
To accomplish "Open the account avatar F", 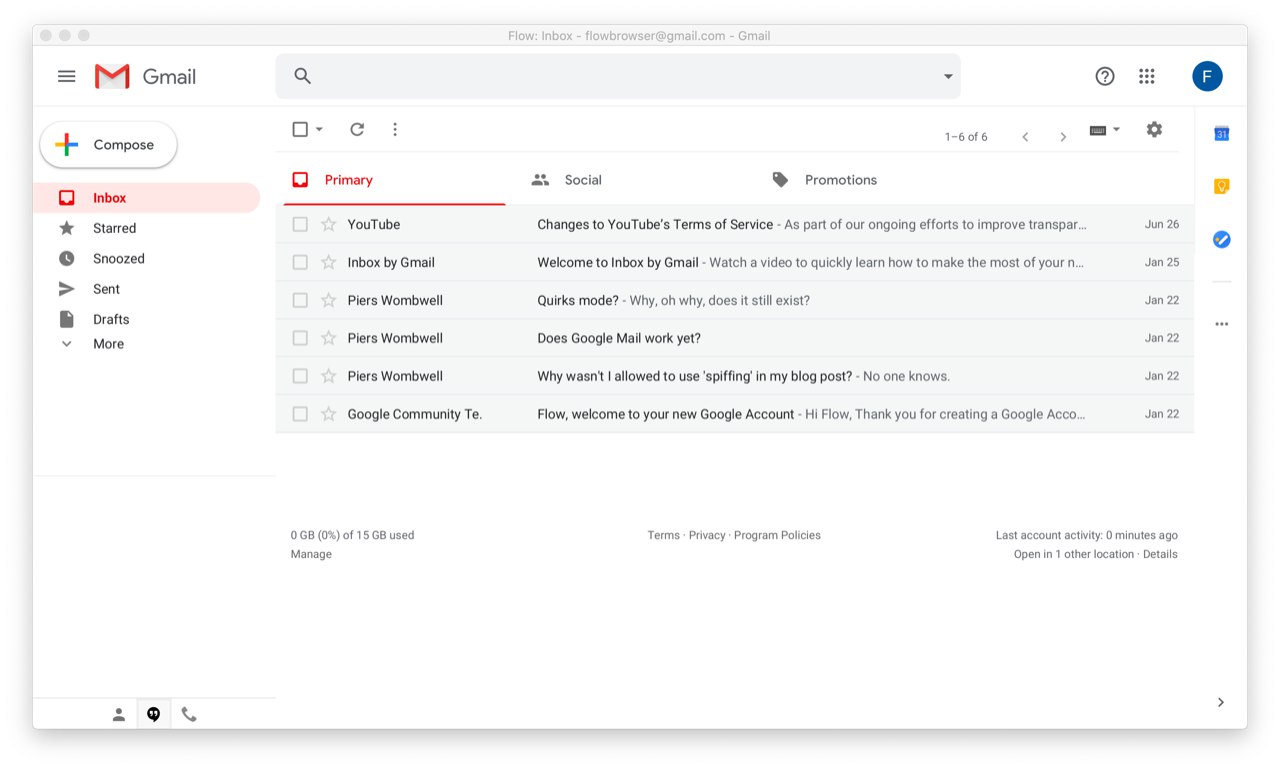I will pos(1207,76).
